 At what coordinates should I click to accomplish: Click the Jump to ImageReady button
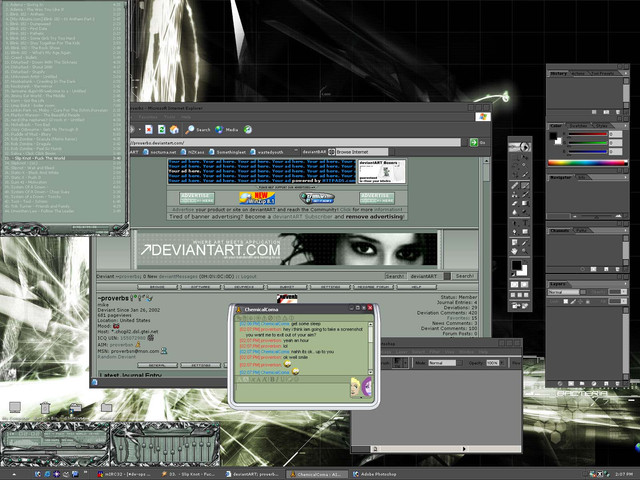(x=520, y=305)
